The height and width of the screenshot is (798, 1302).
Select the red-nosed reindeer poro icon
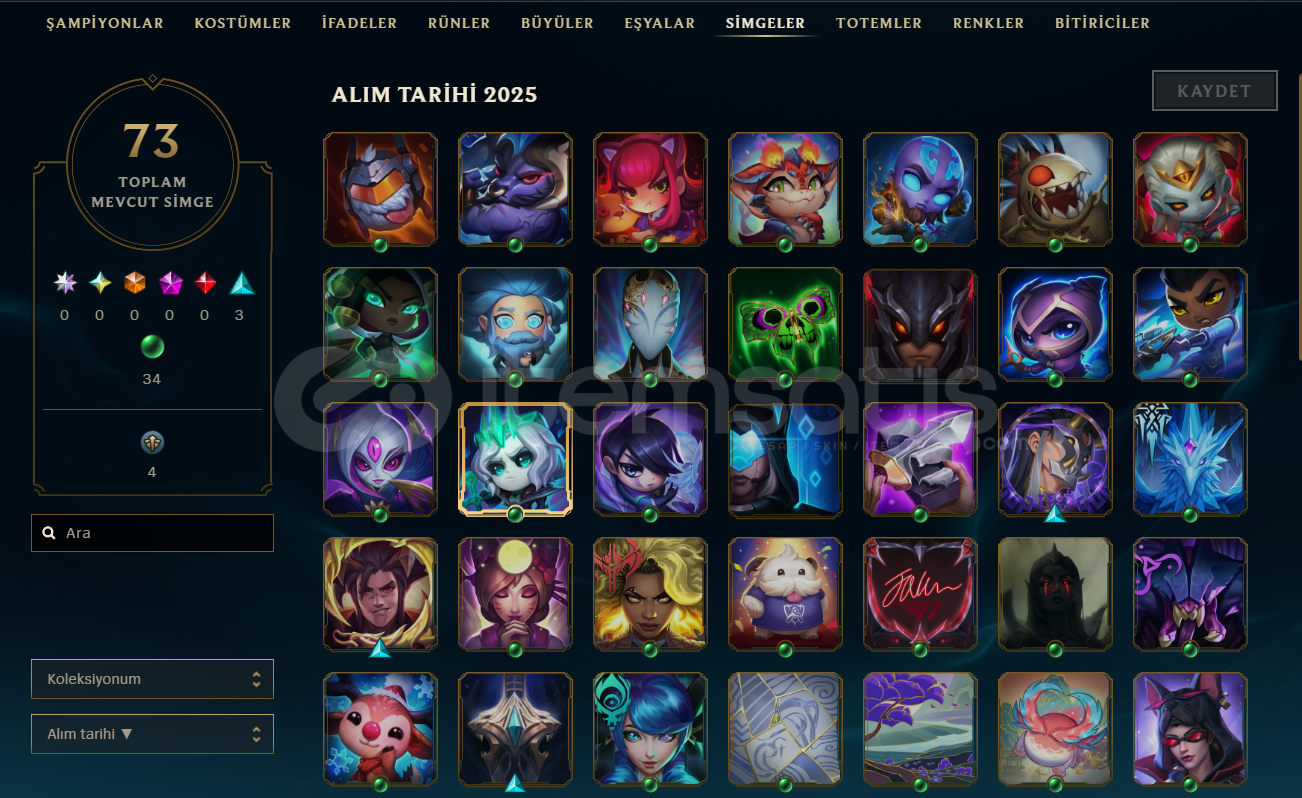pyautogui.click(x=380, y=729)
